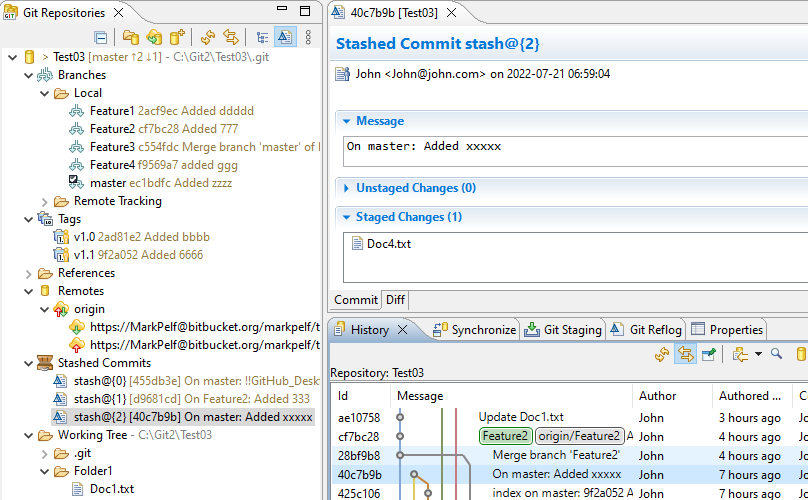Click the Add Existing Repository icon
Image resolution: width=808 pixels, height=500 pixels.
click(131, 37)
